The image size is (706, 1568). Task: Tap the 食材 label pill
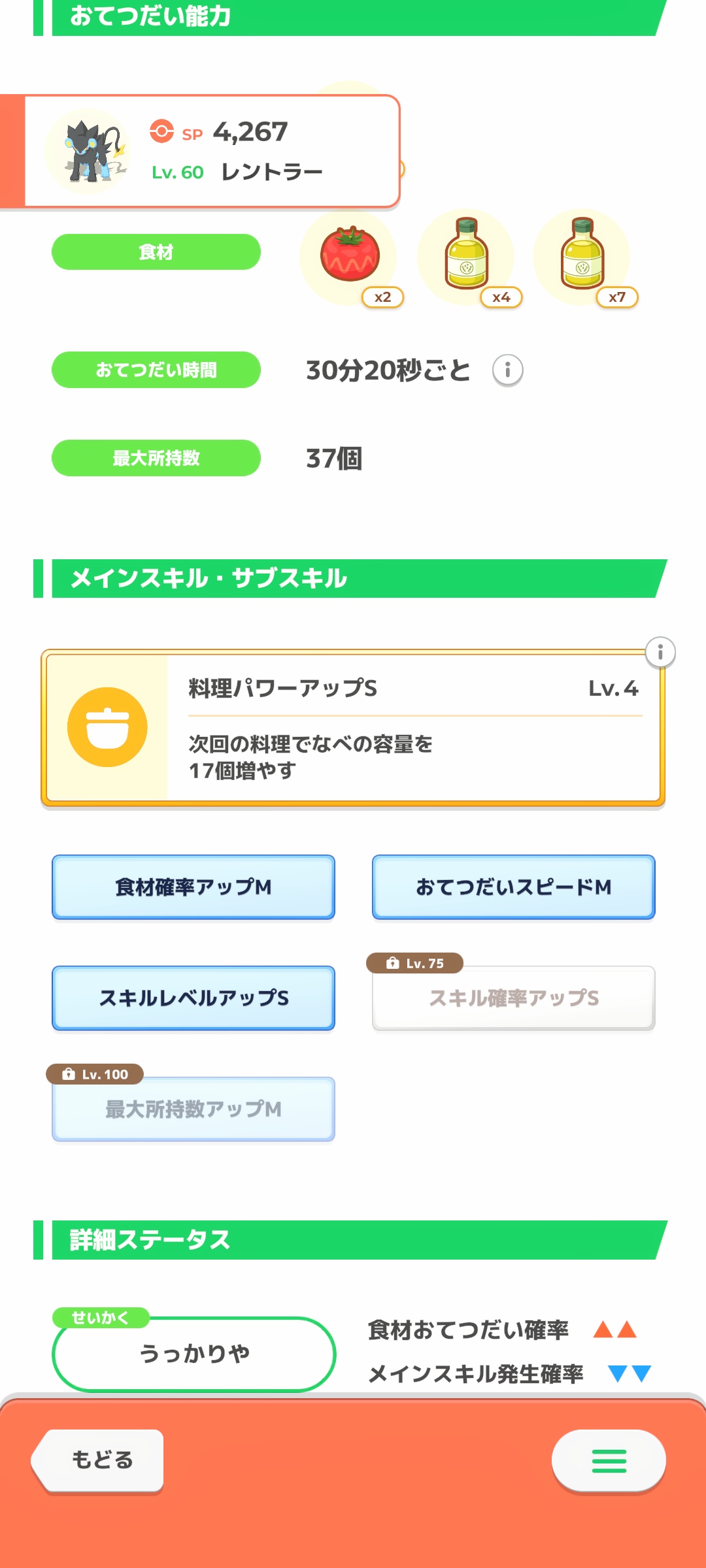(156, 252)
